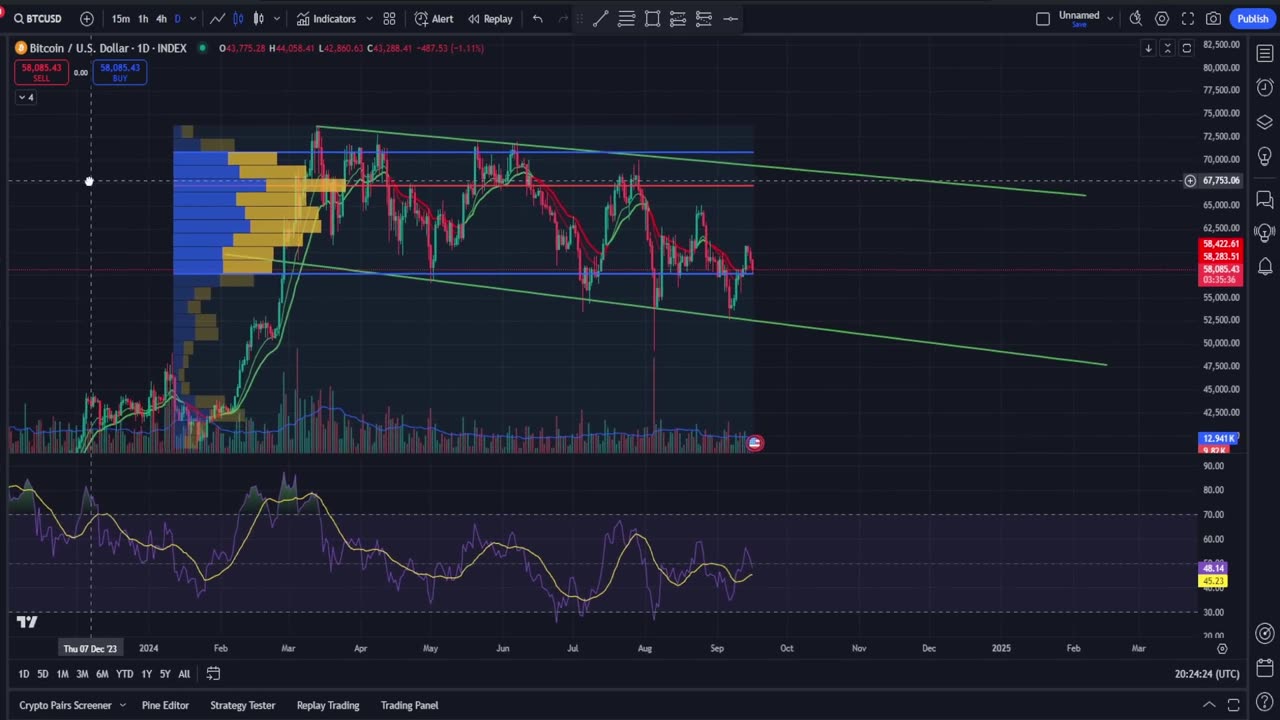Expand the chart style dropdown arrow
The height and width of the screenshot is (720, 1280).
tap(276, 19)
